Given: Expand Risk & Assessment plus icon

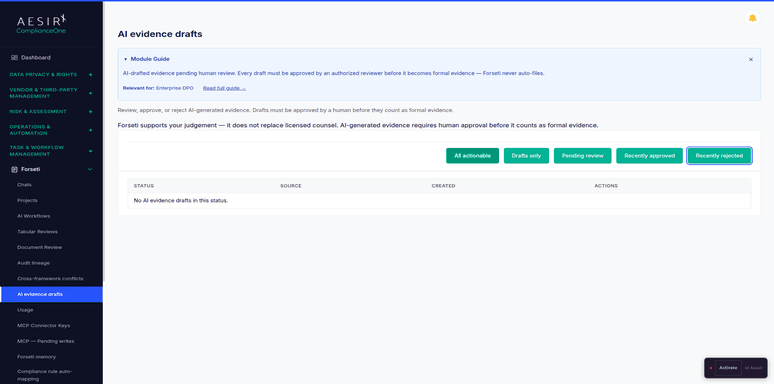Looking at the screenshot, I should point(90,112).
